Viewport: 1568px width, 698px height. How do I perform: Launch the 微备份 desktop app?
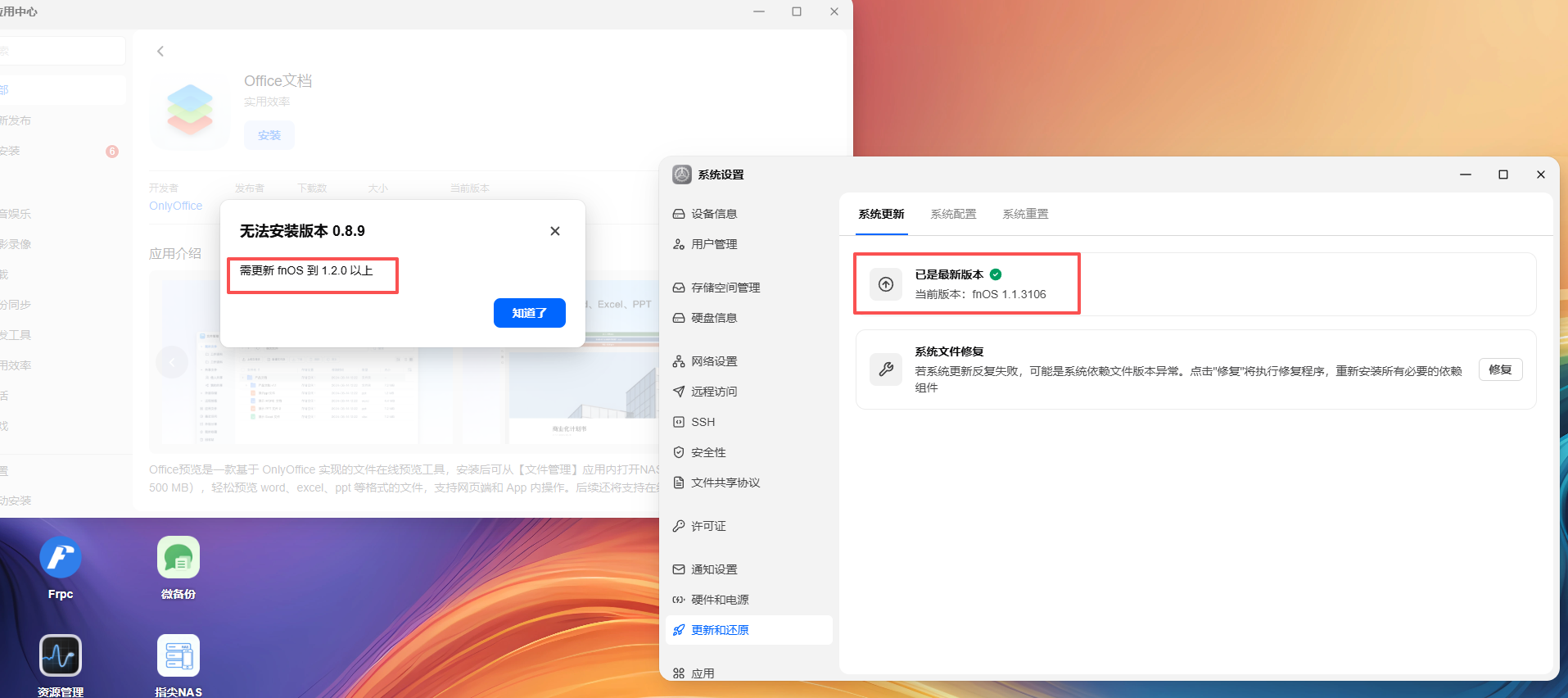coord(178,558)
